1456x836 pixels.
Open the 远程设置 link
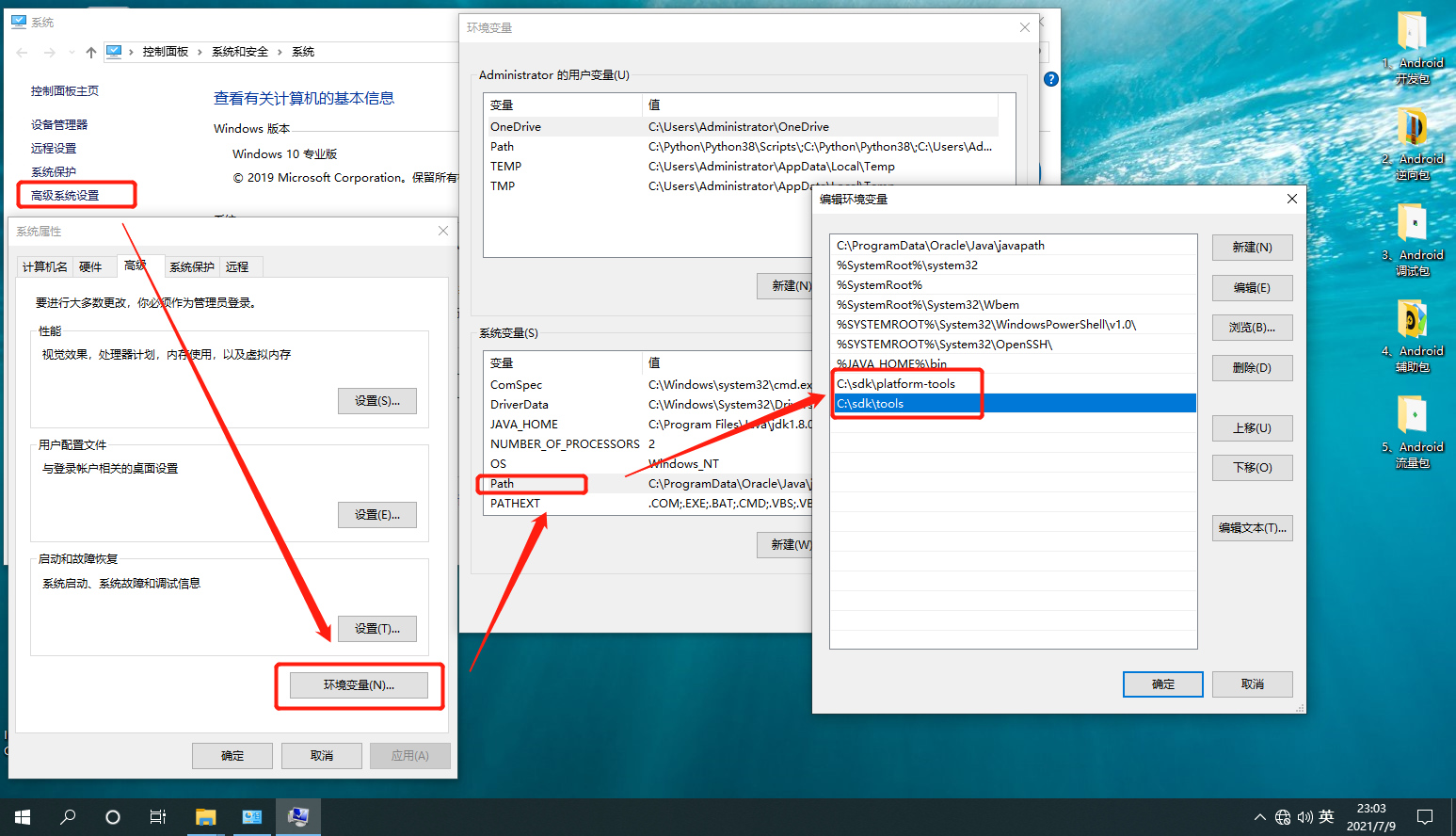(54, 149)
